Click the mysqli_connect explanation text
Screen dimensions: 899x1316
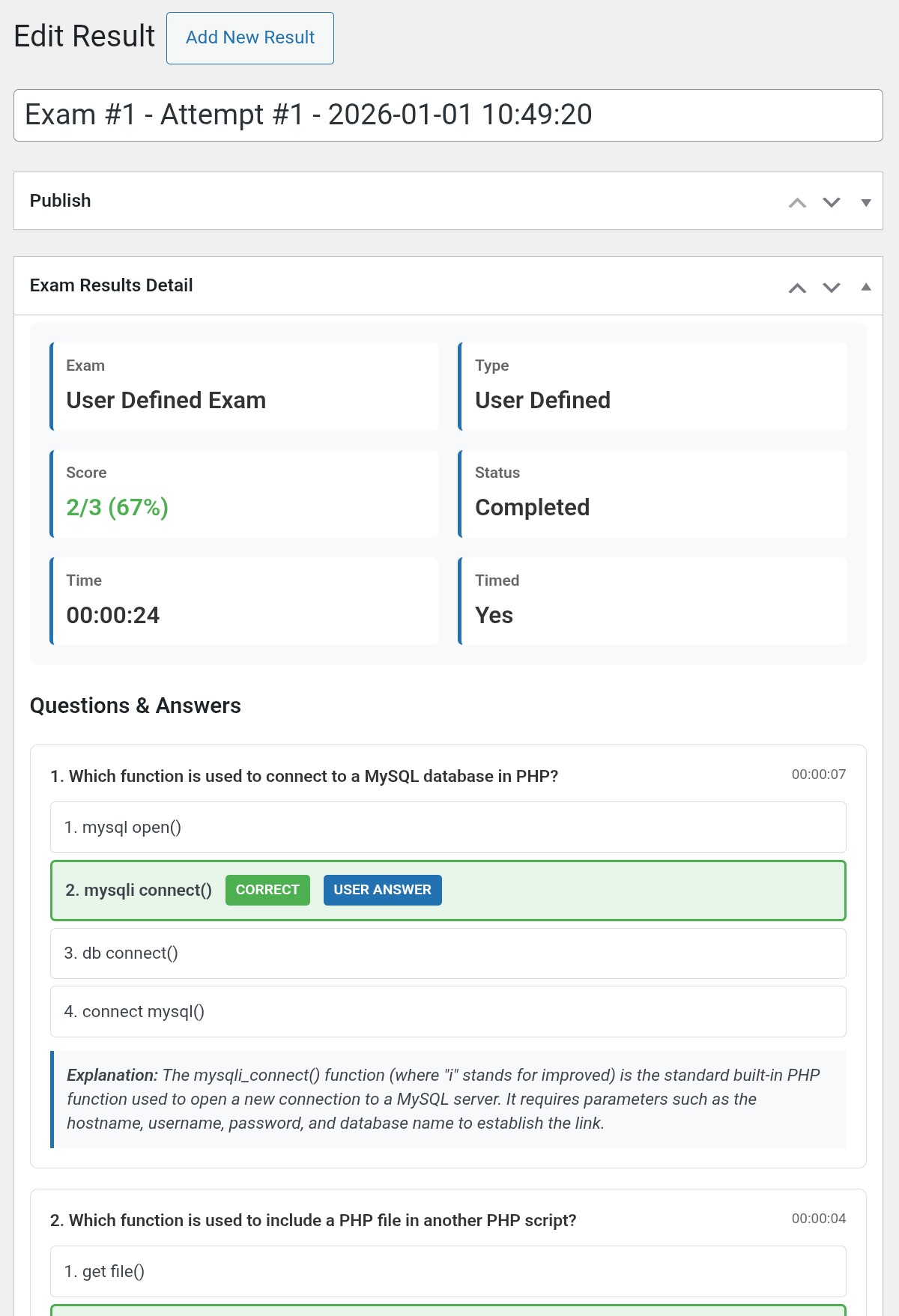[x=448, y=1100]
